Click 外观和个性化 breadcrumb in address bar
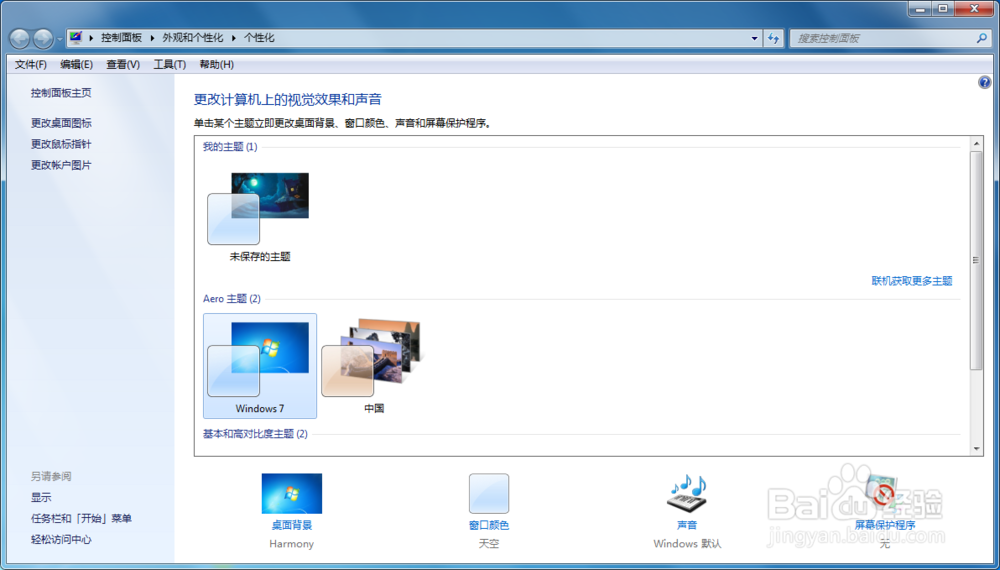The image size is (1000, 570). point(193,38)
